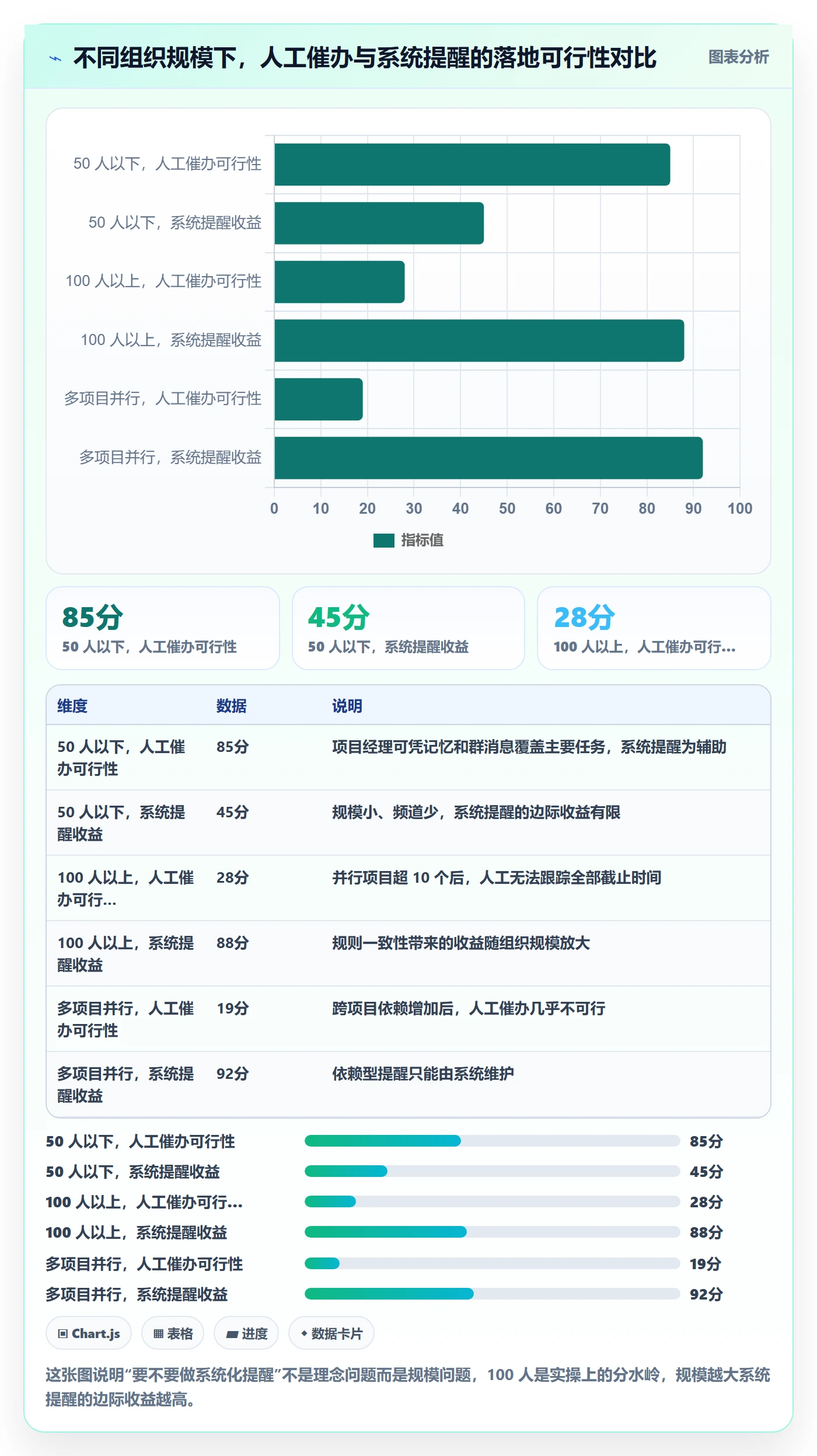Click the 50 人以下 系统提醒收益 chart bar
The width and height of the screenshot is (817, 1456).
(379, 223)
